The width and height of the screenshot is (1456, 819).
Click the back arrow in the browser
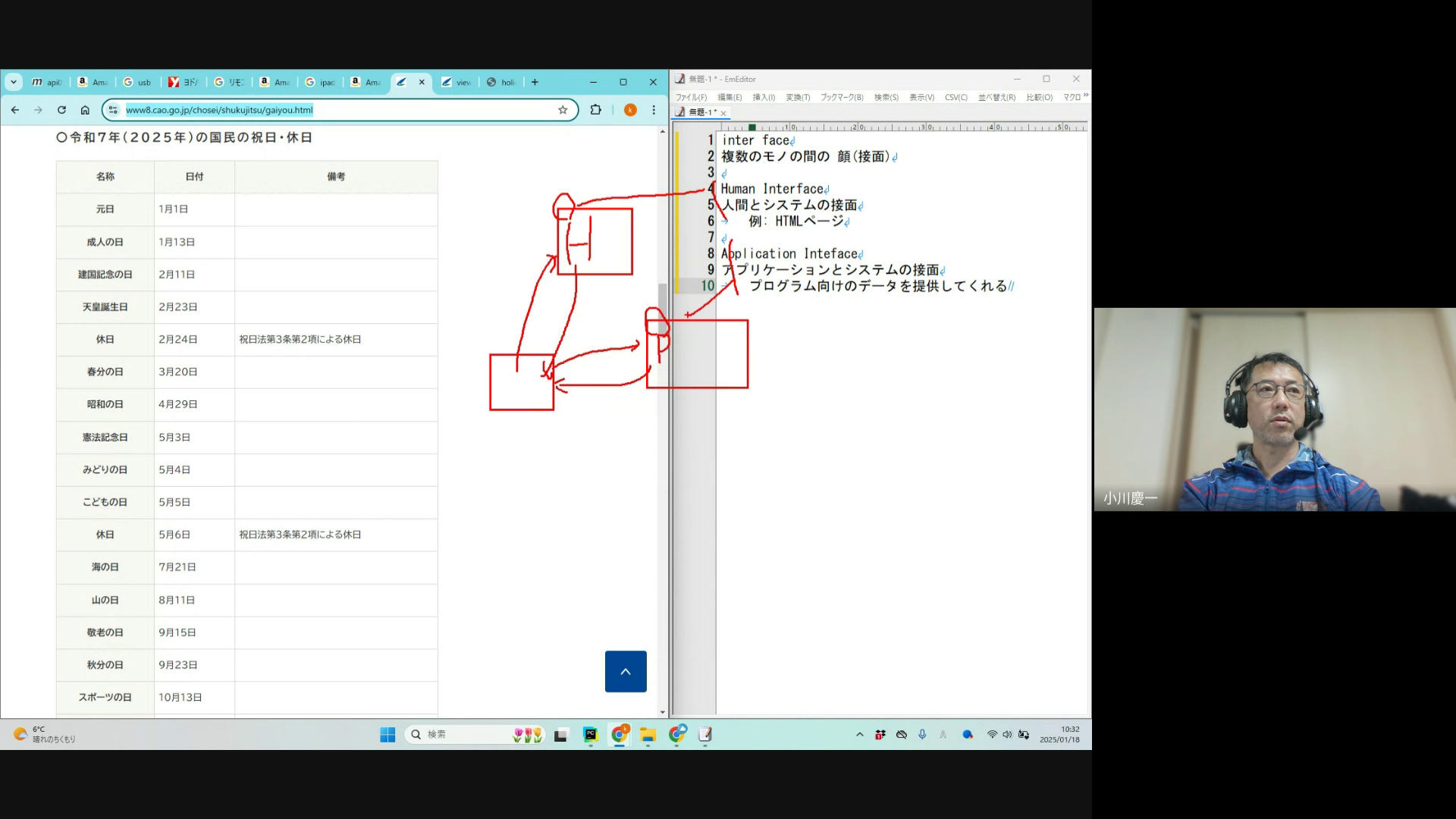pyautogui.click(x=15, y=110)
